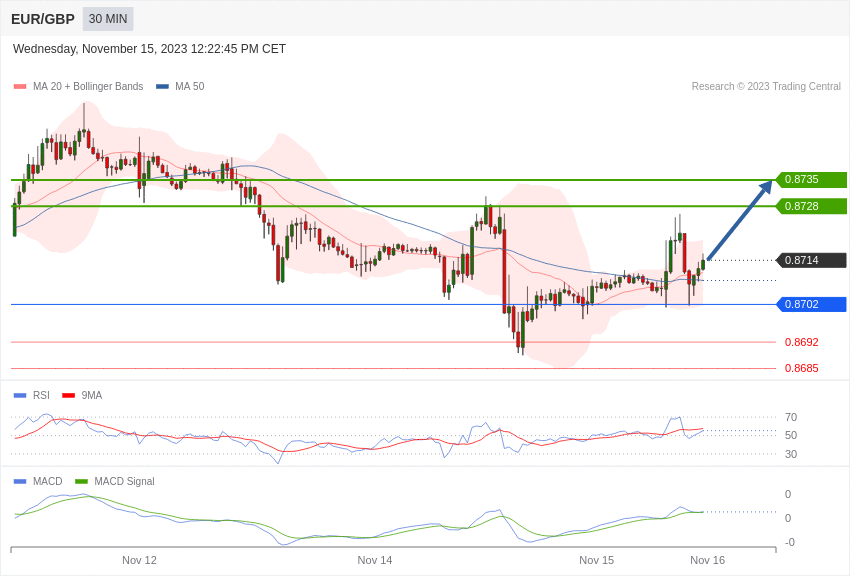
Task: Click the red 9MA legend swatch
Action: point(69,396)
